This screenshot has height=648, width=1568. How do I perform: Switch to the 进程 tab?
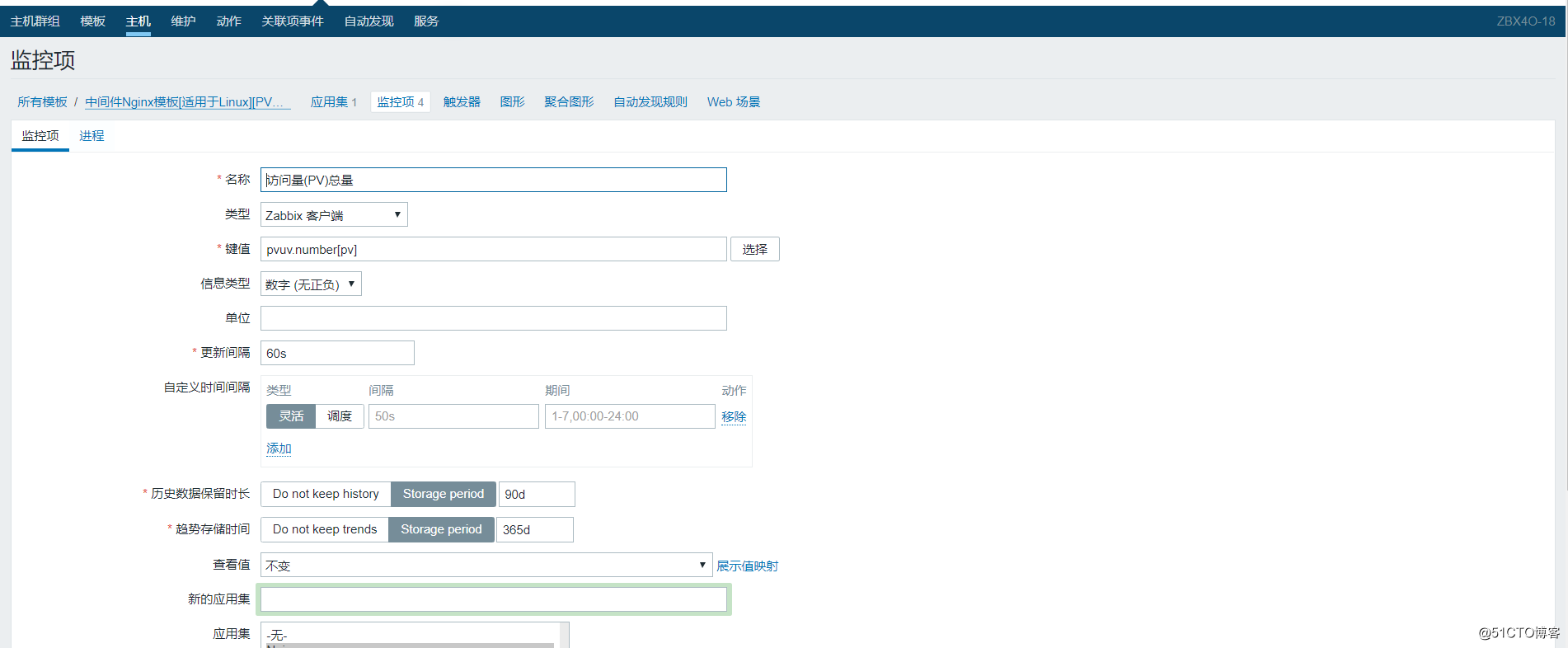pyautogui.click(x=92, y=136)
